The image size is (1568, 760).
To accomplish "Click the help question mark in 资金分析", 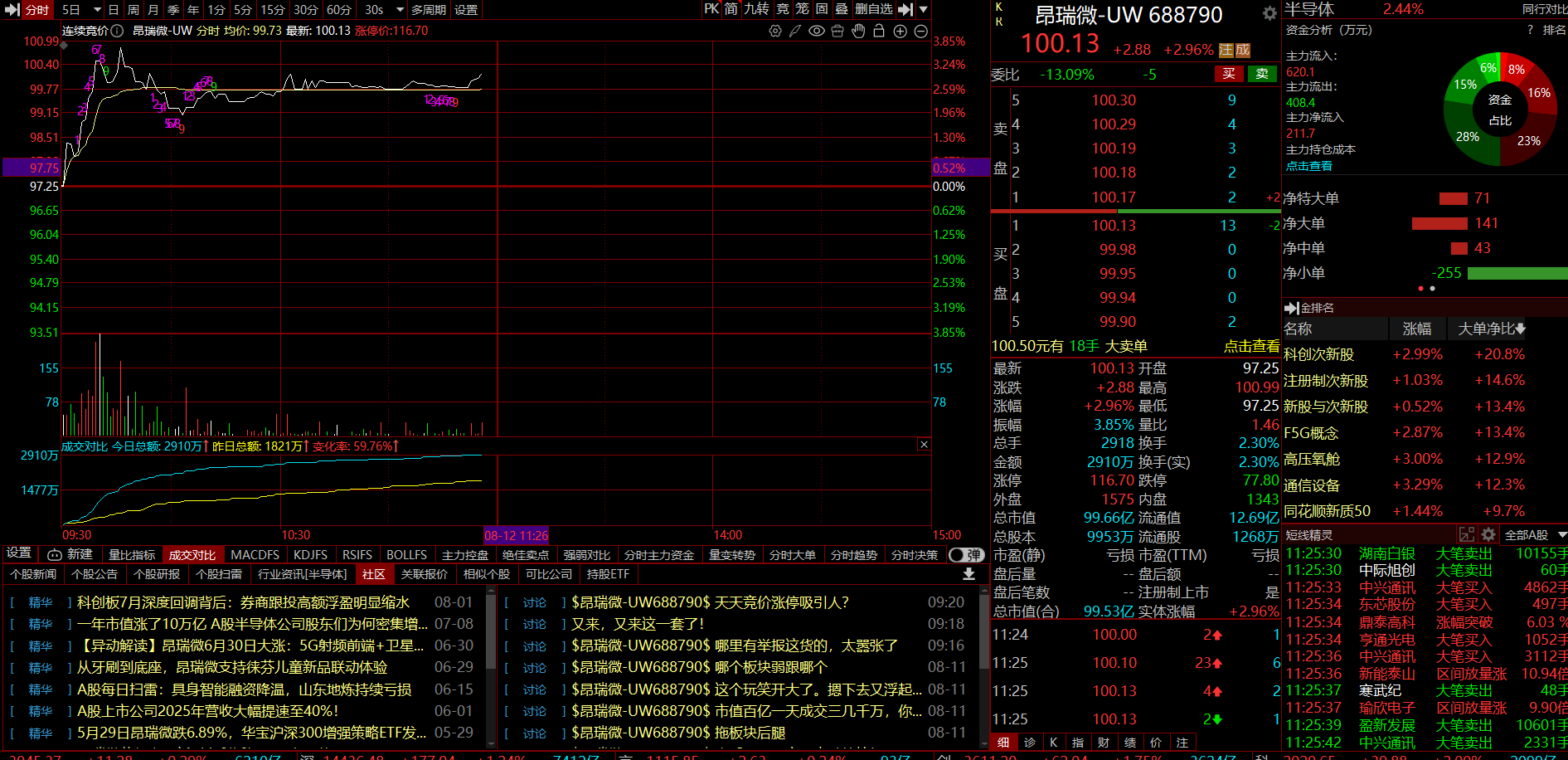I will pyautogui.click(x=1530, y=30).
